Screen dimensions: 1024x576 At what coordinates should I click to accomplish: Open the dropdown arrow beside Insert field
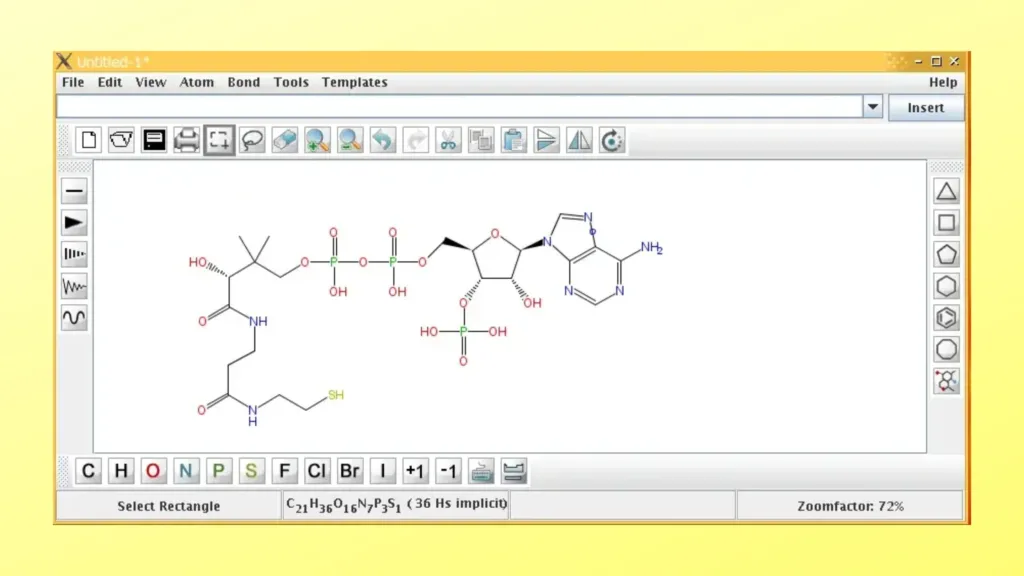click(872, 107)
